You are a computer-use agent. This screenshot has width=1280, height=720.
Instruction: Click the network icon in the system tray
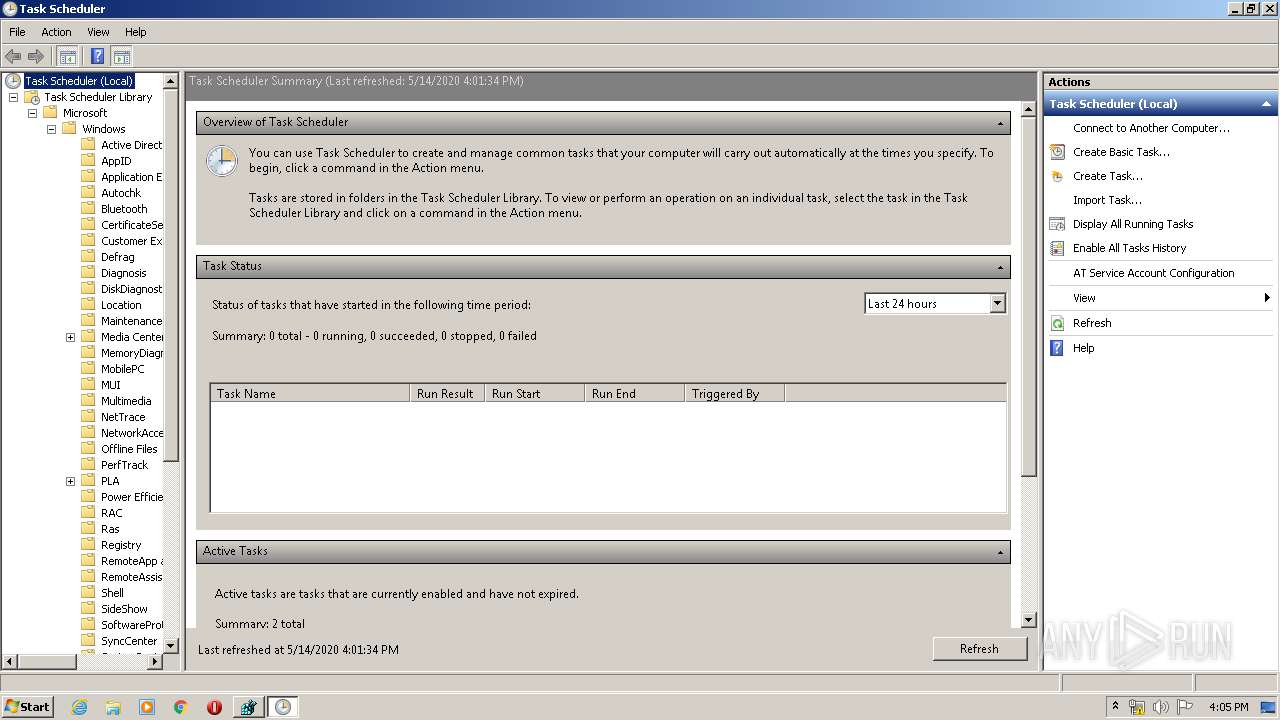coord(1137,707)
